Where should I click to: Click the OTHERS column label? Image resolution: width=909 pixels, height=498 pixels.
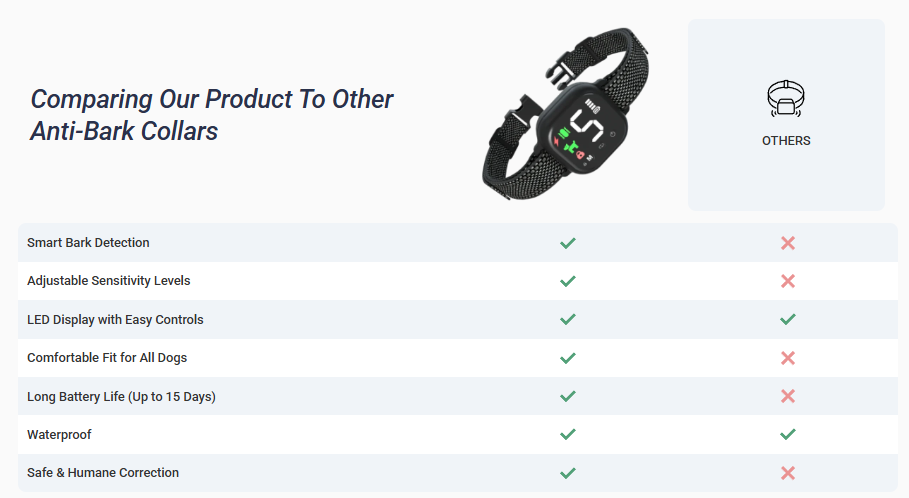pyautogui.click(x=786, y=141)
